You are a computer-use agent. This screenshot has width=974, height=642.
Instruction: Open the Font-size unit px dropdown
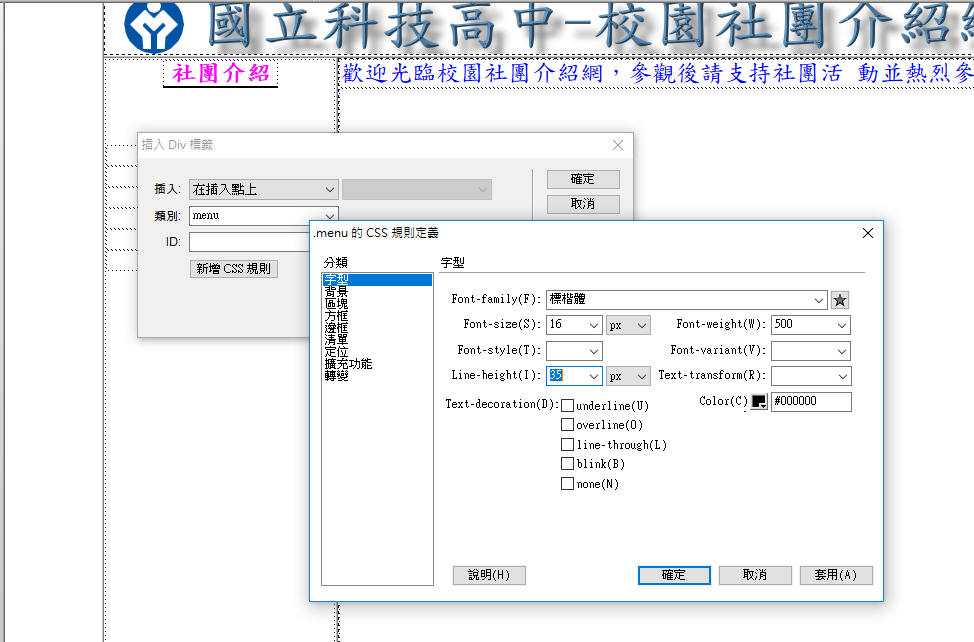[641, 325]
